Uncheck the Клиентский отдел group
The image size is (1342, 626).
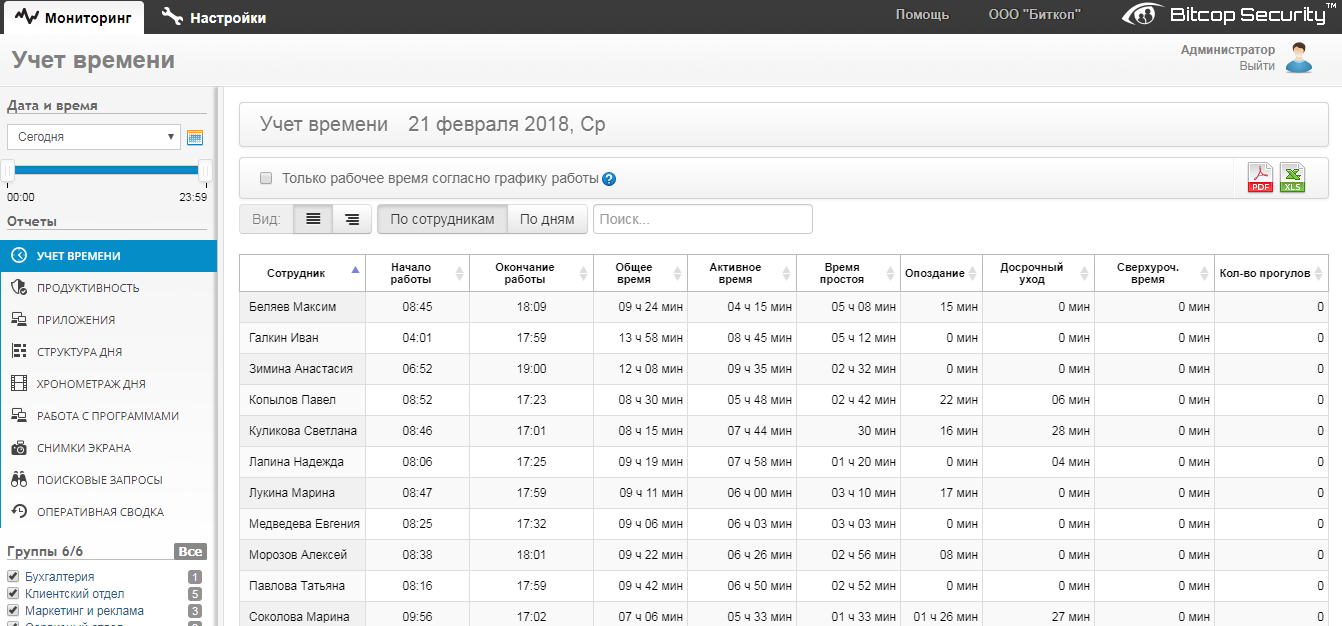13,594
